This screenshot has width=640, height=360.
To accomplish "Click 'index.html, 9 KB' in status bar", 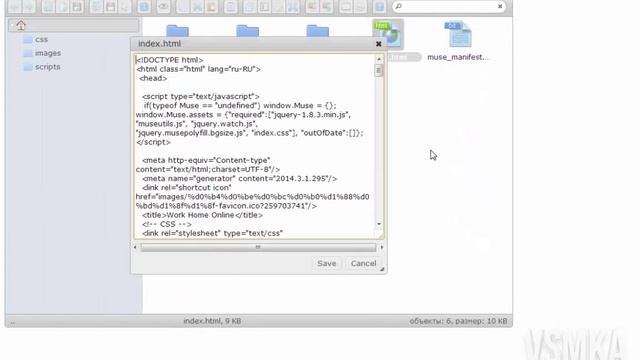I will [212, 321].
